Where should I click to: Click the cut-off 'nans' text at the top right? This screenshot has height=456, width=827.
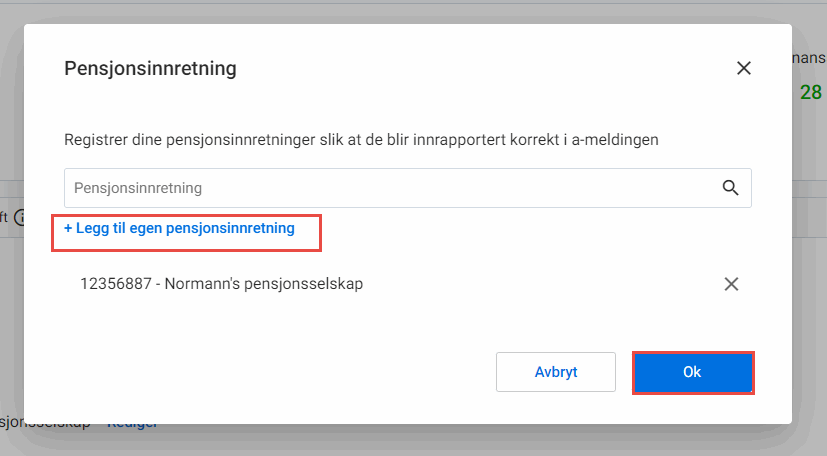[x=809, y=57]
